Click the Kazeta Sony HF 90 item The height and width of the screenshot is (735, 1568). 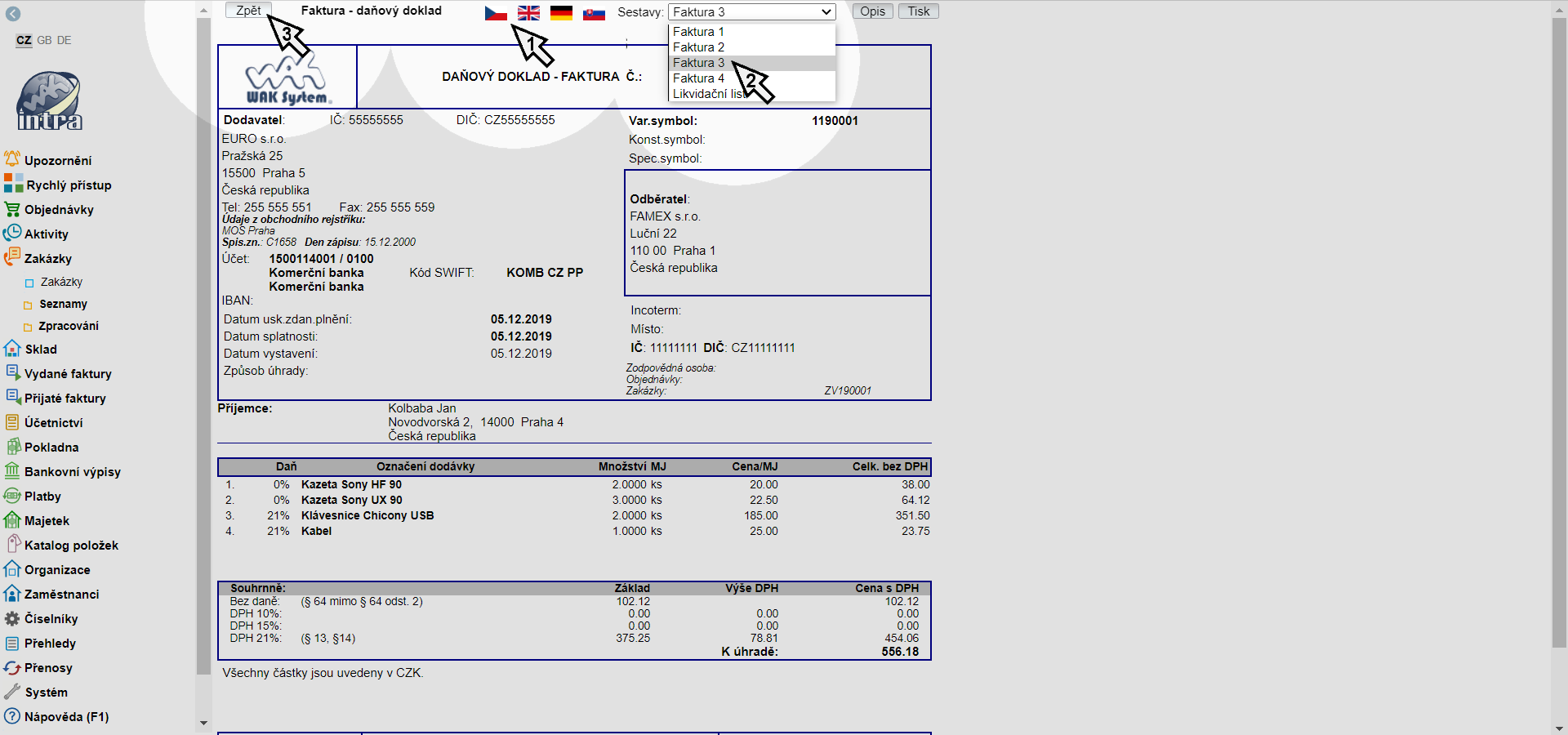[351, 484]
